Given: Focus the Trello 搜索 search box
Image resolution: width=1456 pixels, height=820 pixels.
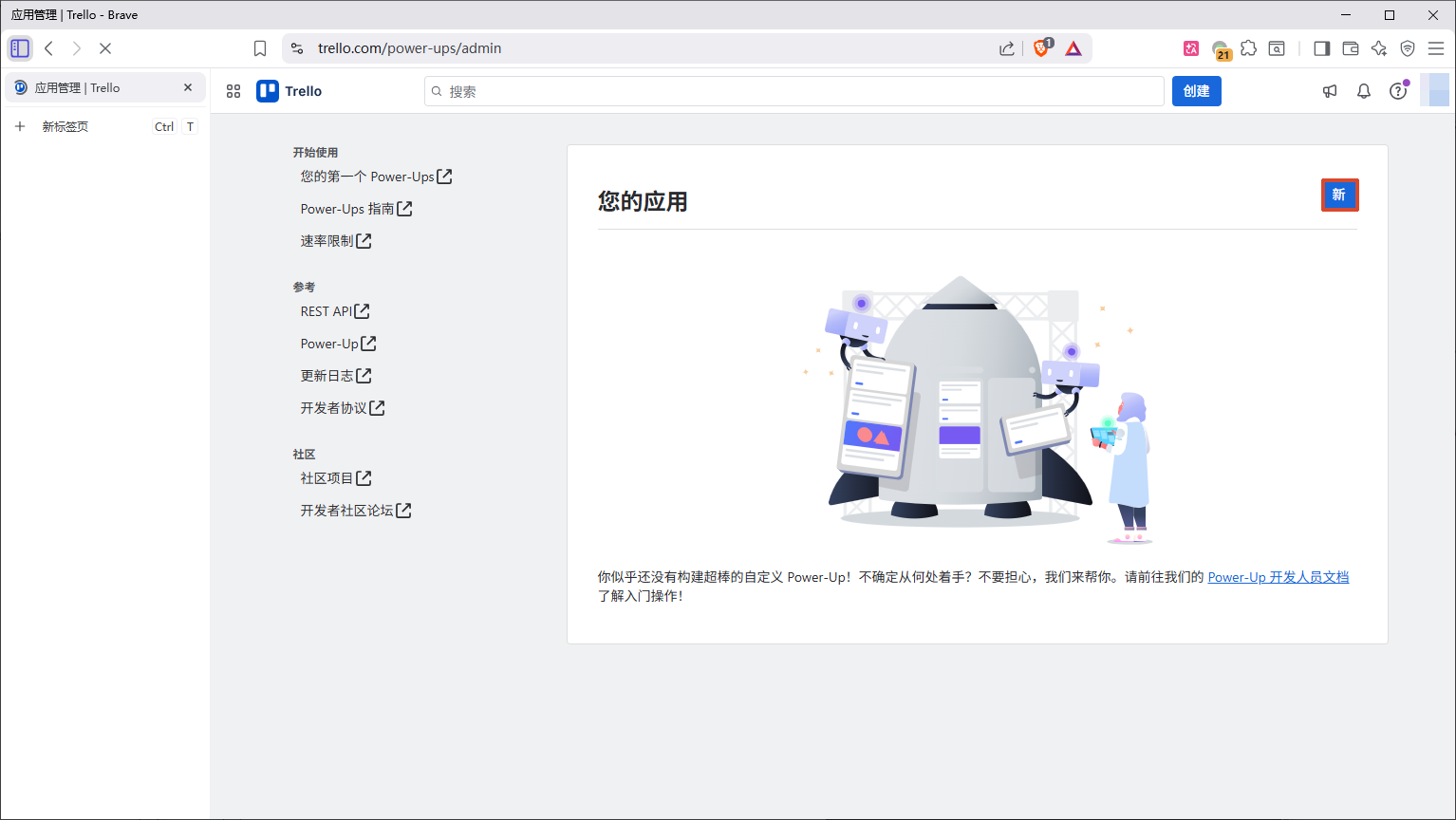Looking at the screenshot, I should [794, 91].
